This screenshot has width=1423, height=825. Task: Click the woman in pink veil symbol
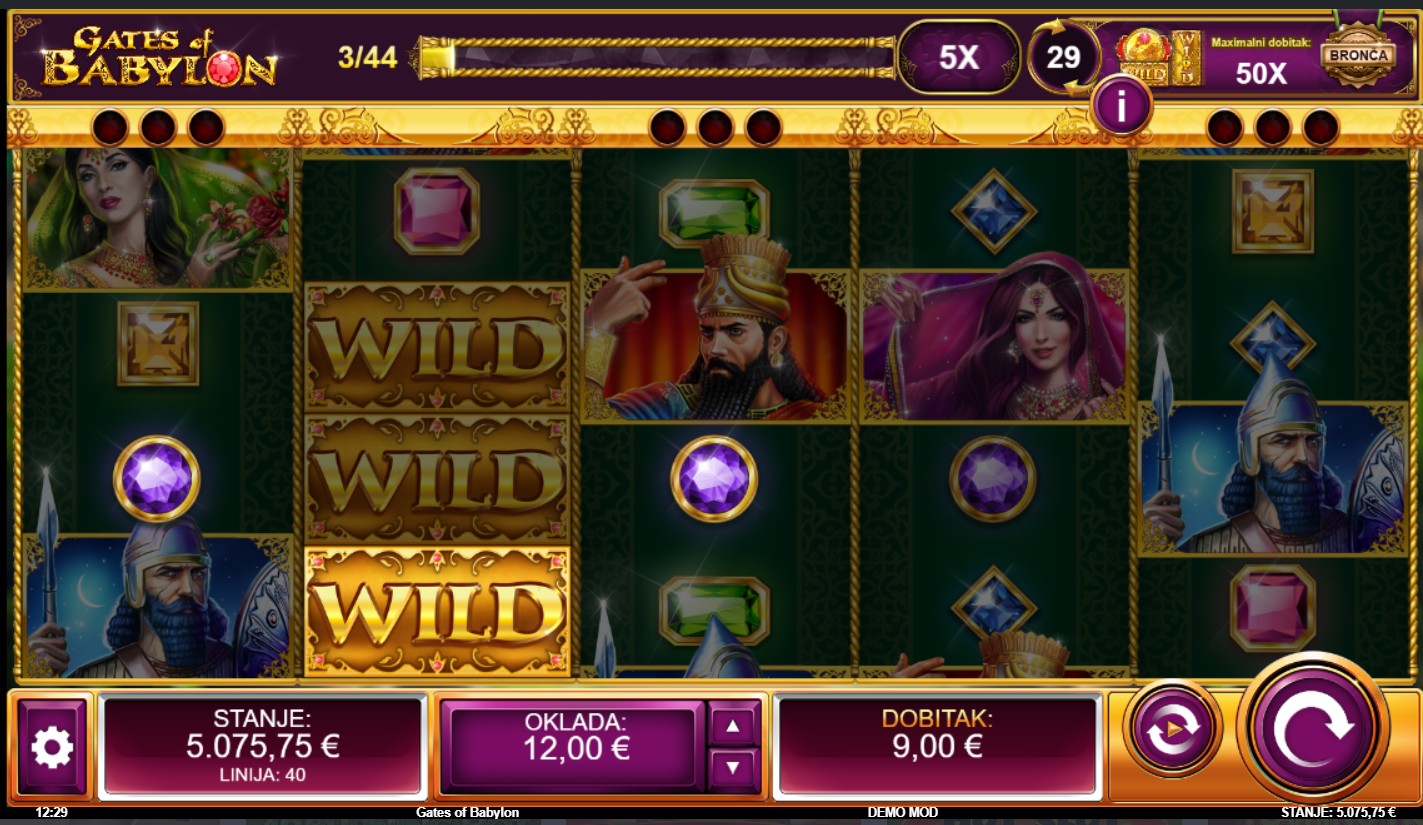click(993, 346)
